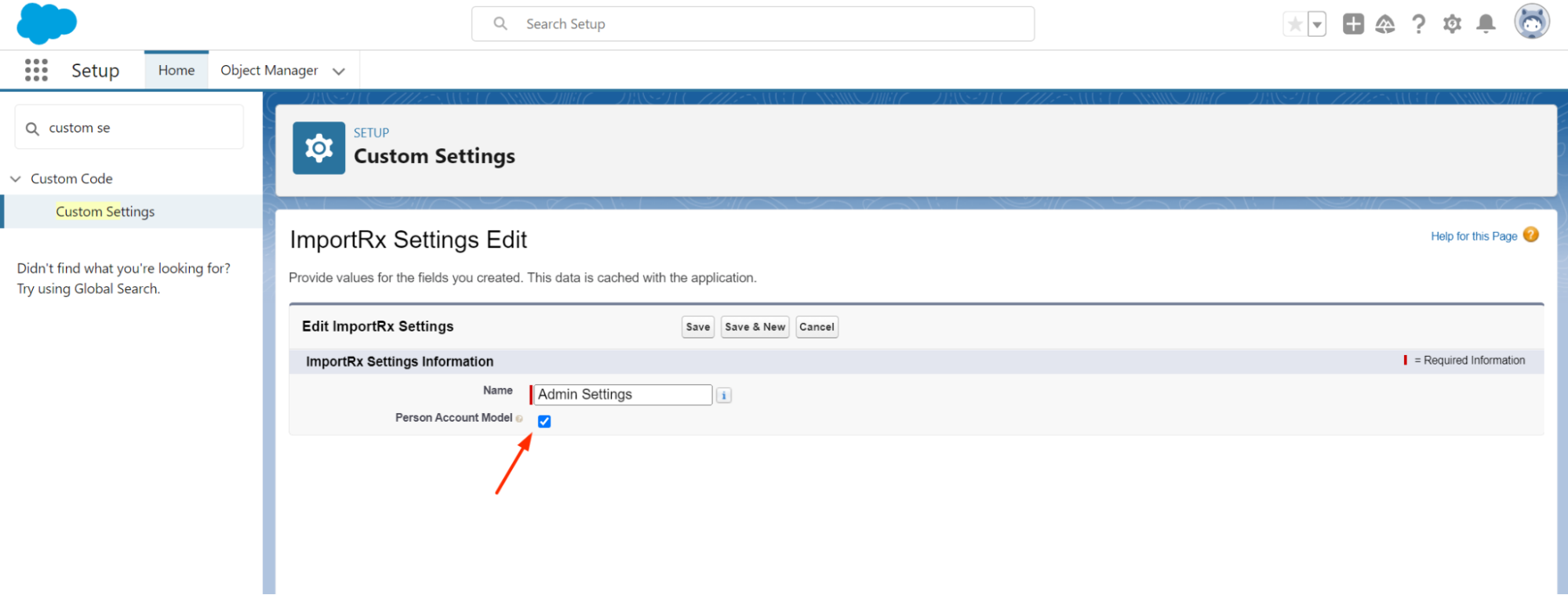Click the Name field info icon
The width and height of the screenshot is (1568, 595).
click(724, 396)
